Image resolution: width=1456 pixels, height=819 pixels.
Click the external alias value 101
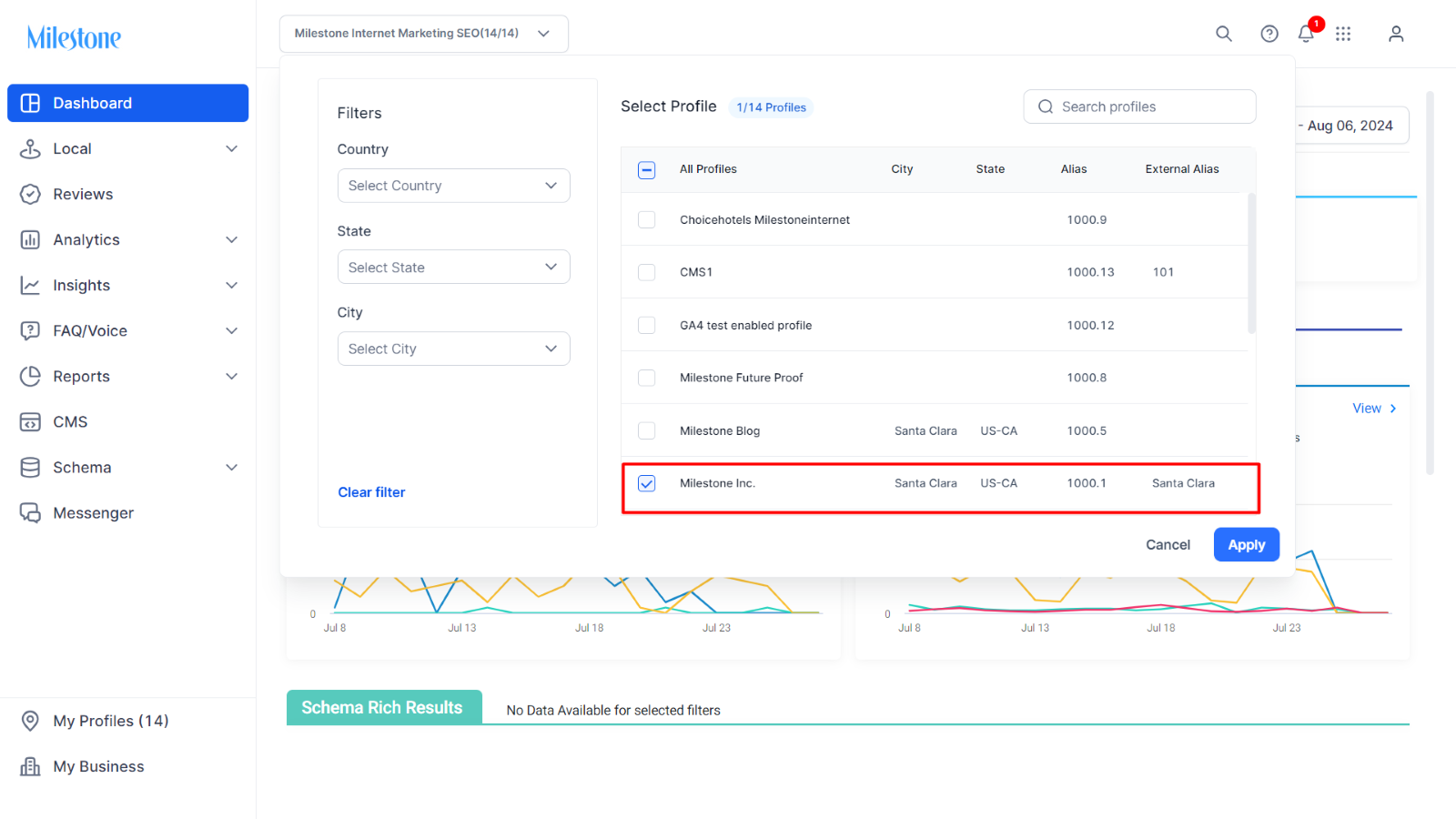(x=1163, y=272)
